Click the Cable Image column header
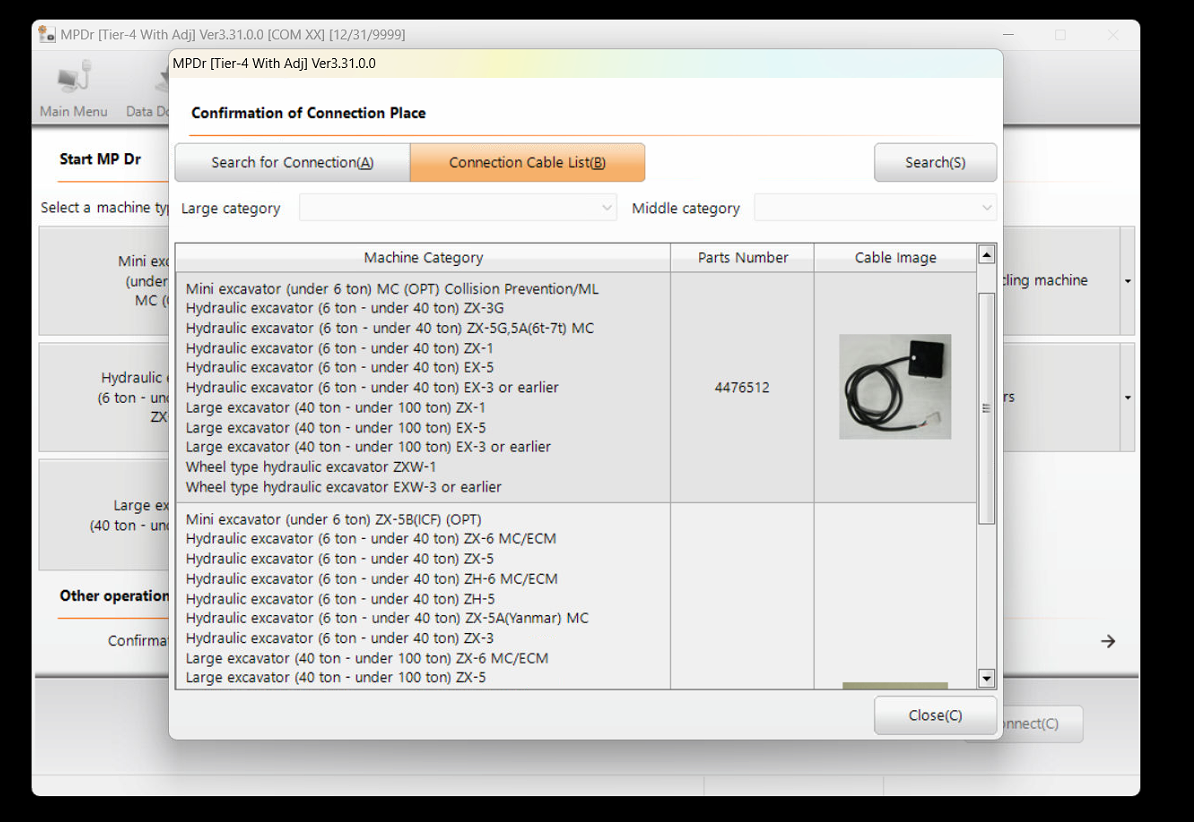1194x822 pixels. [x=896, y=257]
